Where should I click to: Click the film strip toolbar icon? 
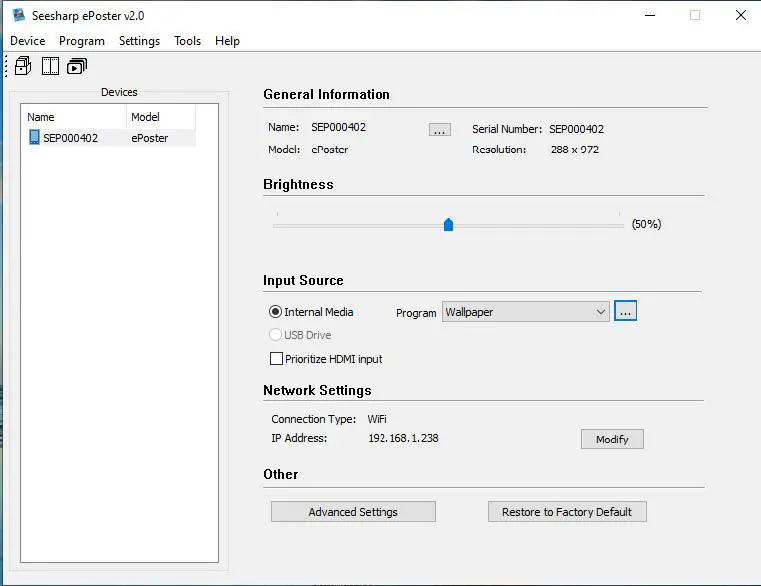pos(50,67)
